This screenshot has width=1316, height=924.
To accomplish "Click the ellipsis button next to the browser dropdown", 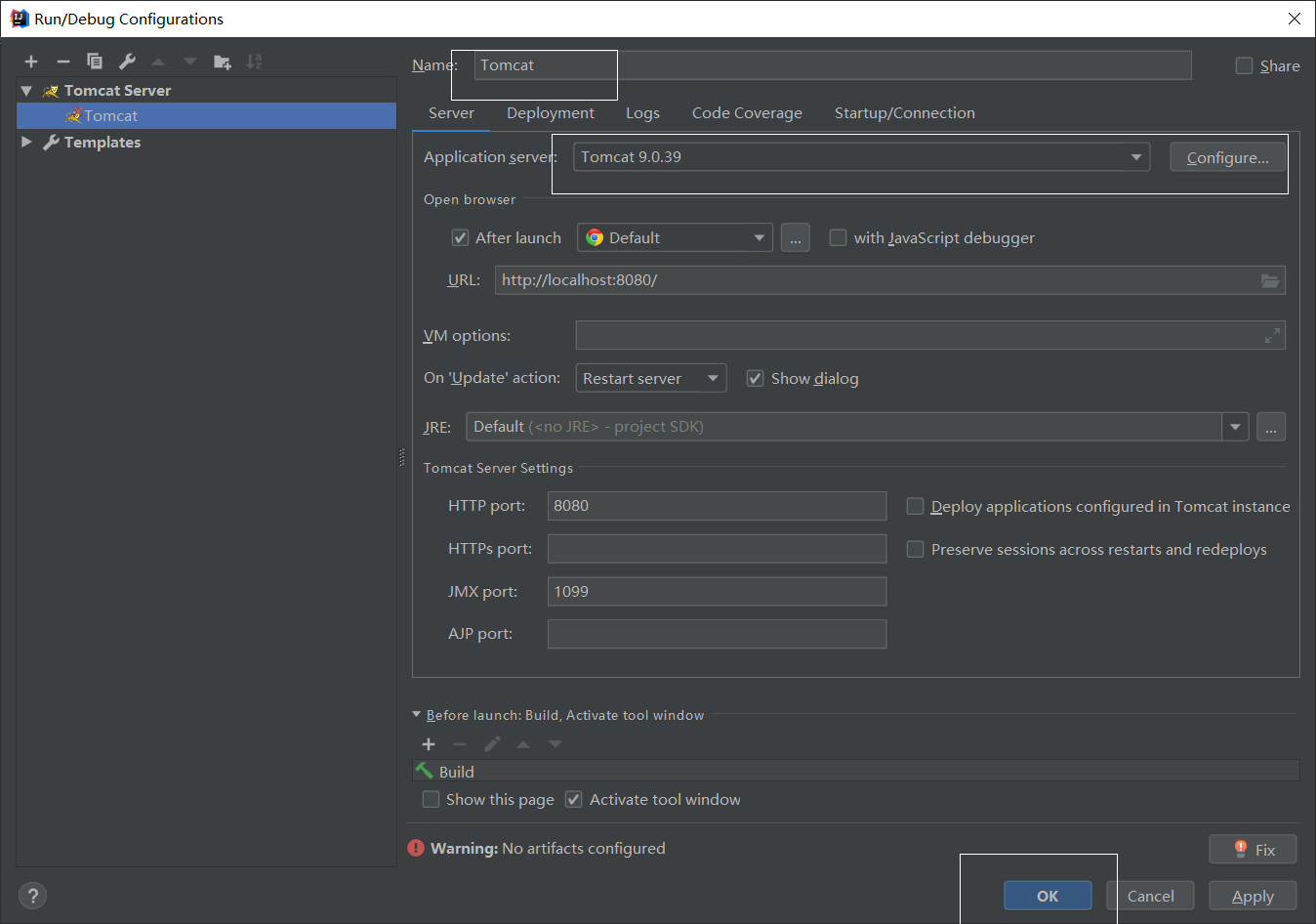I will (796, 237).
